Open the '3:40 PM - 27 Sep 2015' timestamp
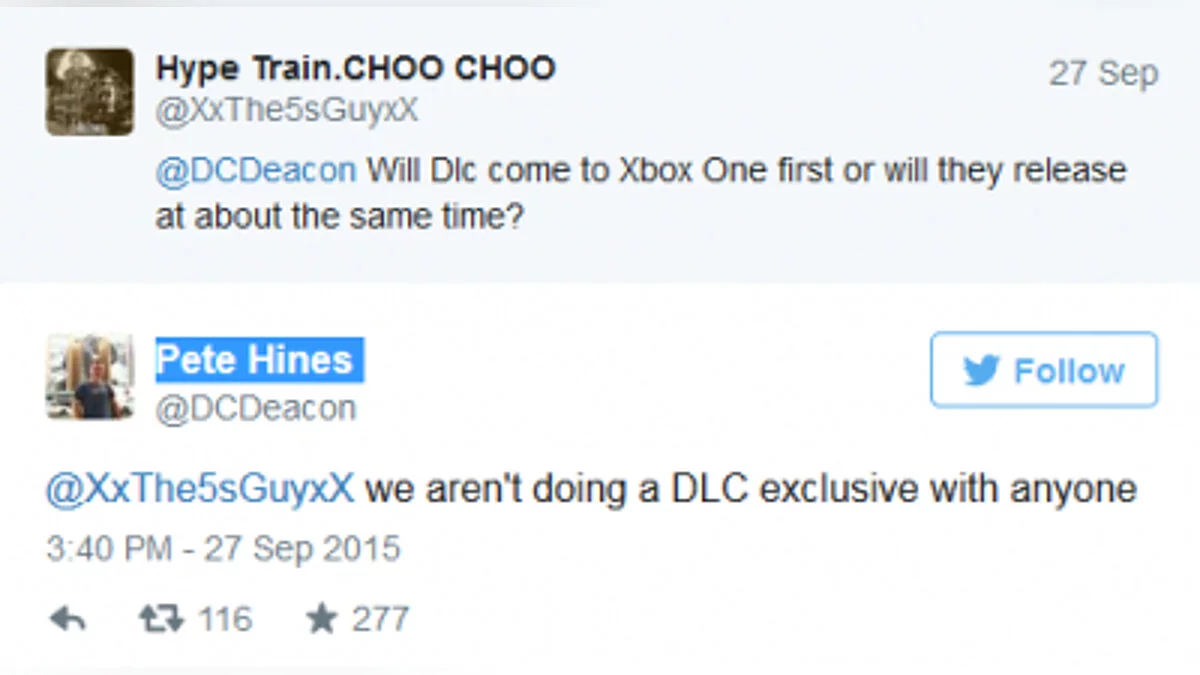 [x=223, y=549]
